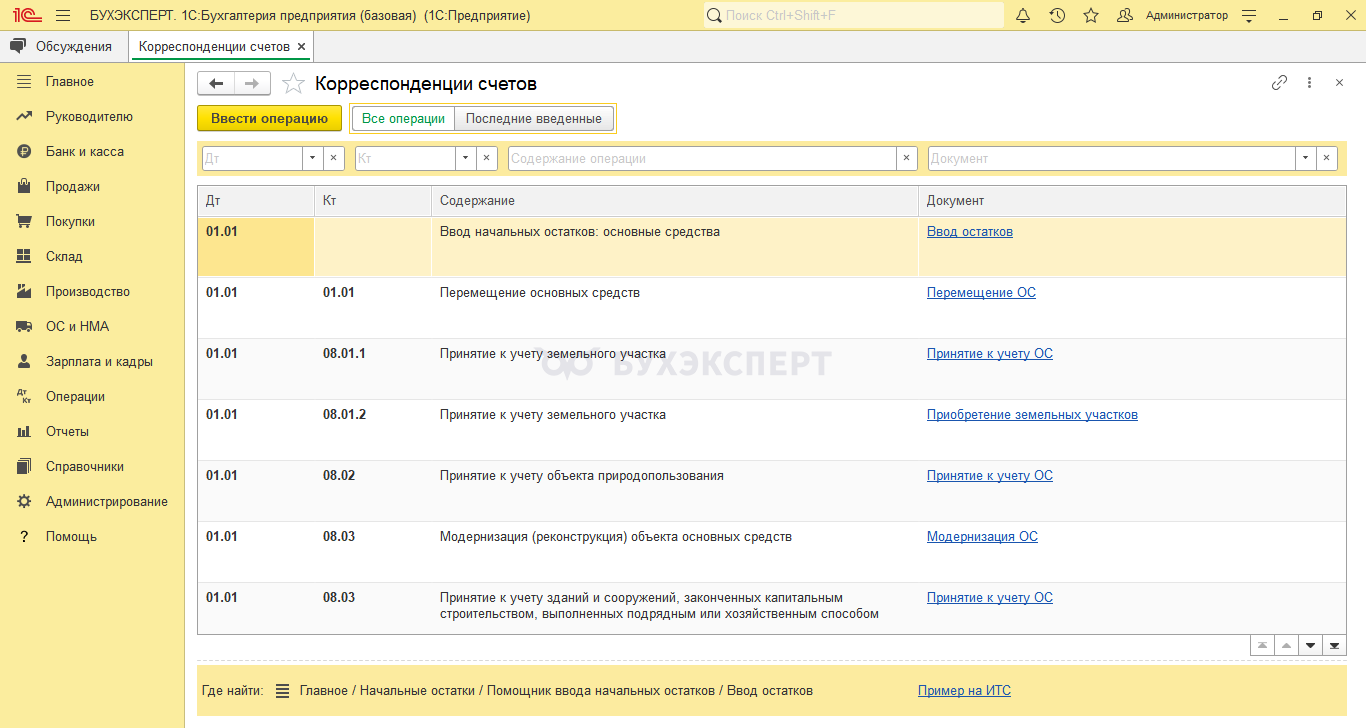Clear the Кт filter field
This screenshot has width=1366, height=728.
click(487, 158)
